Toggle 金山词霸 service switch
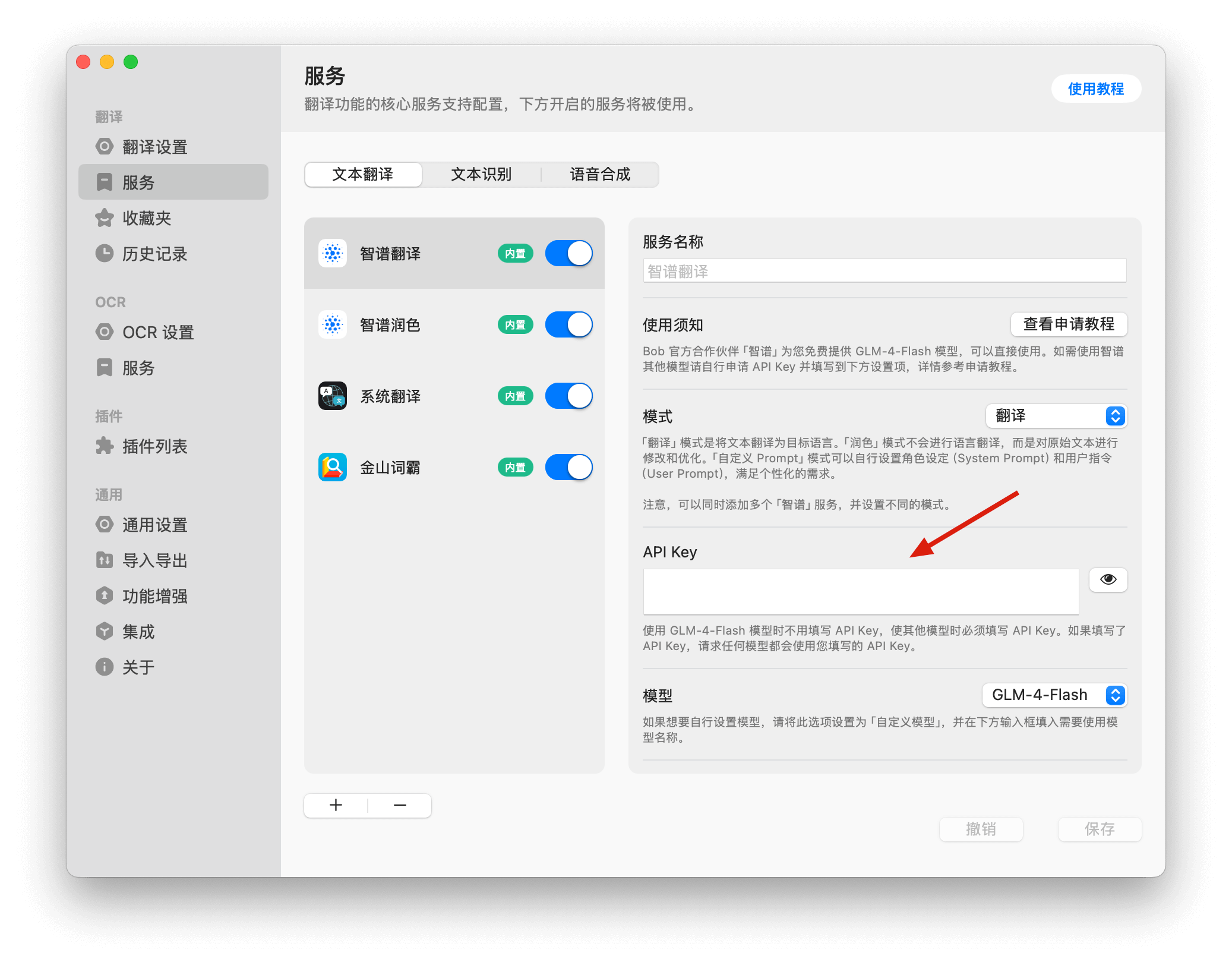1232x965 pixels. pos(569,468)
